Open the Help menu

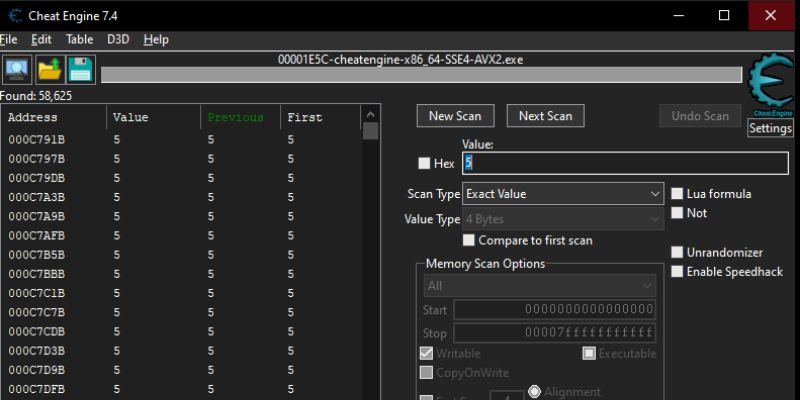(x=156, y=39)
